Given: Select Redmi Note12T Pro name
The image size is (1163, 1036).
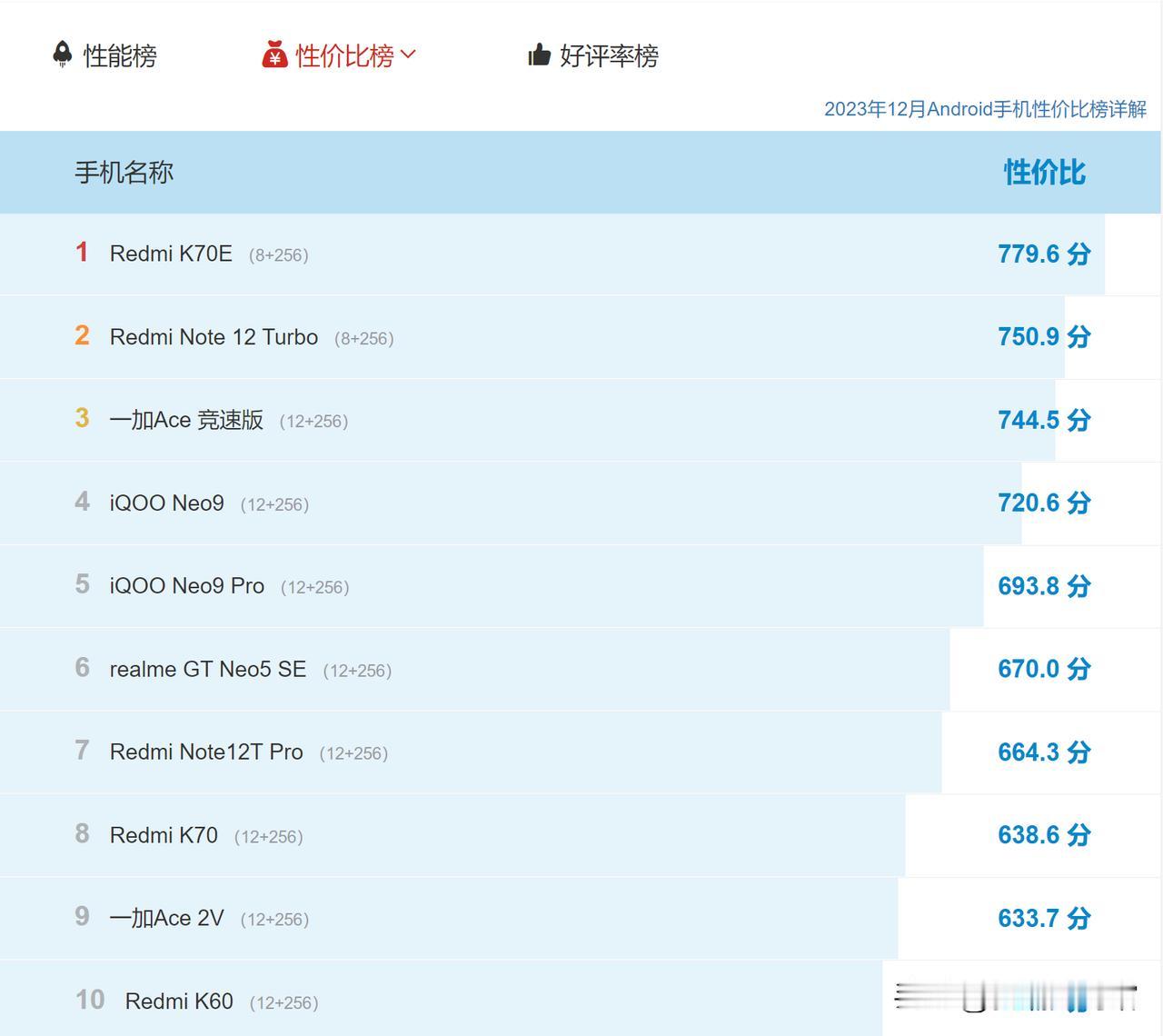Looking at the screenshot, I should (x=206, y=752).
